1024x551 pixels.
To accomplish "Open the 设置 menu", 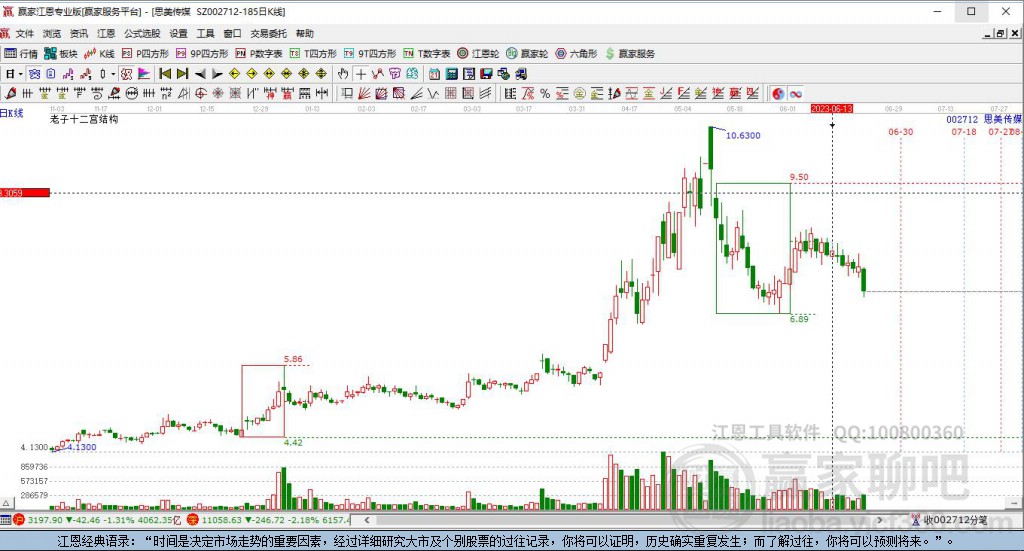I will pyautogui.click(x=178, y=33).
